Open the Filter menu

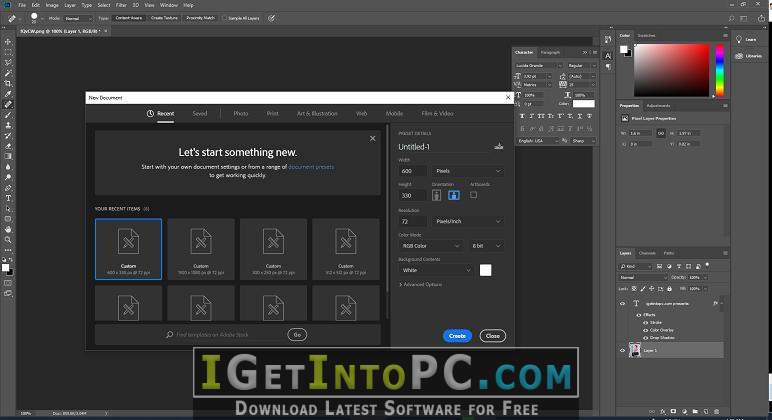click(x=121, y=5)
